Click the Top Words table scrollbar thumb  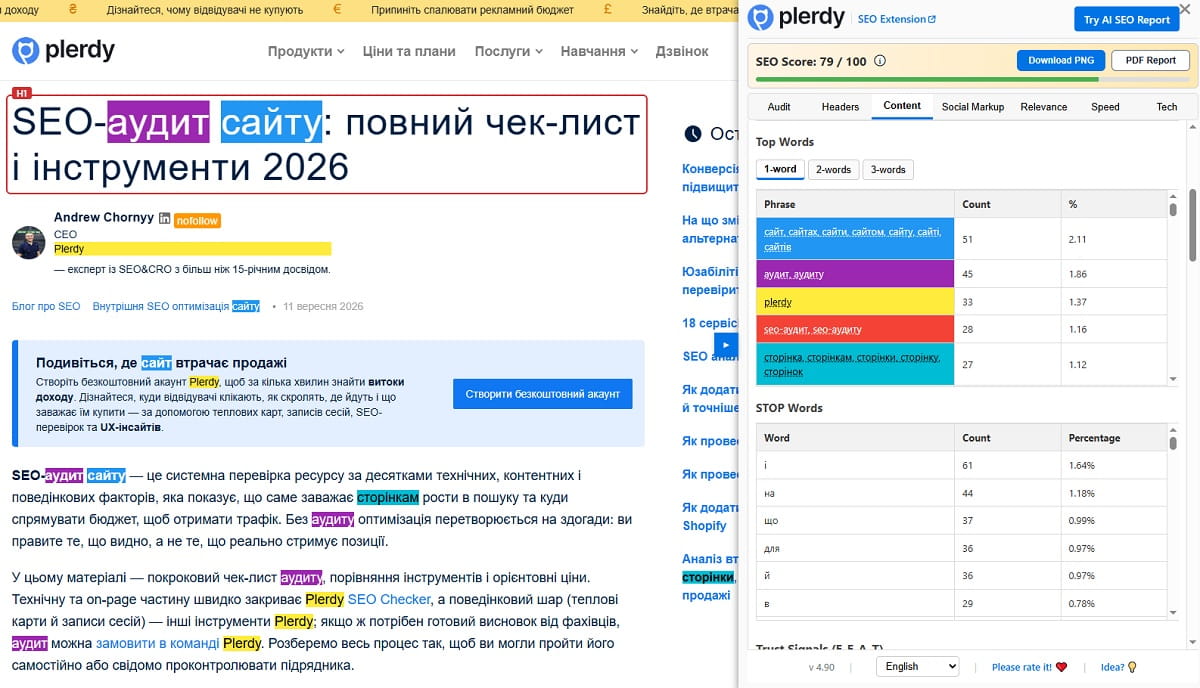pyautogui.click(x=1173, y=209)
